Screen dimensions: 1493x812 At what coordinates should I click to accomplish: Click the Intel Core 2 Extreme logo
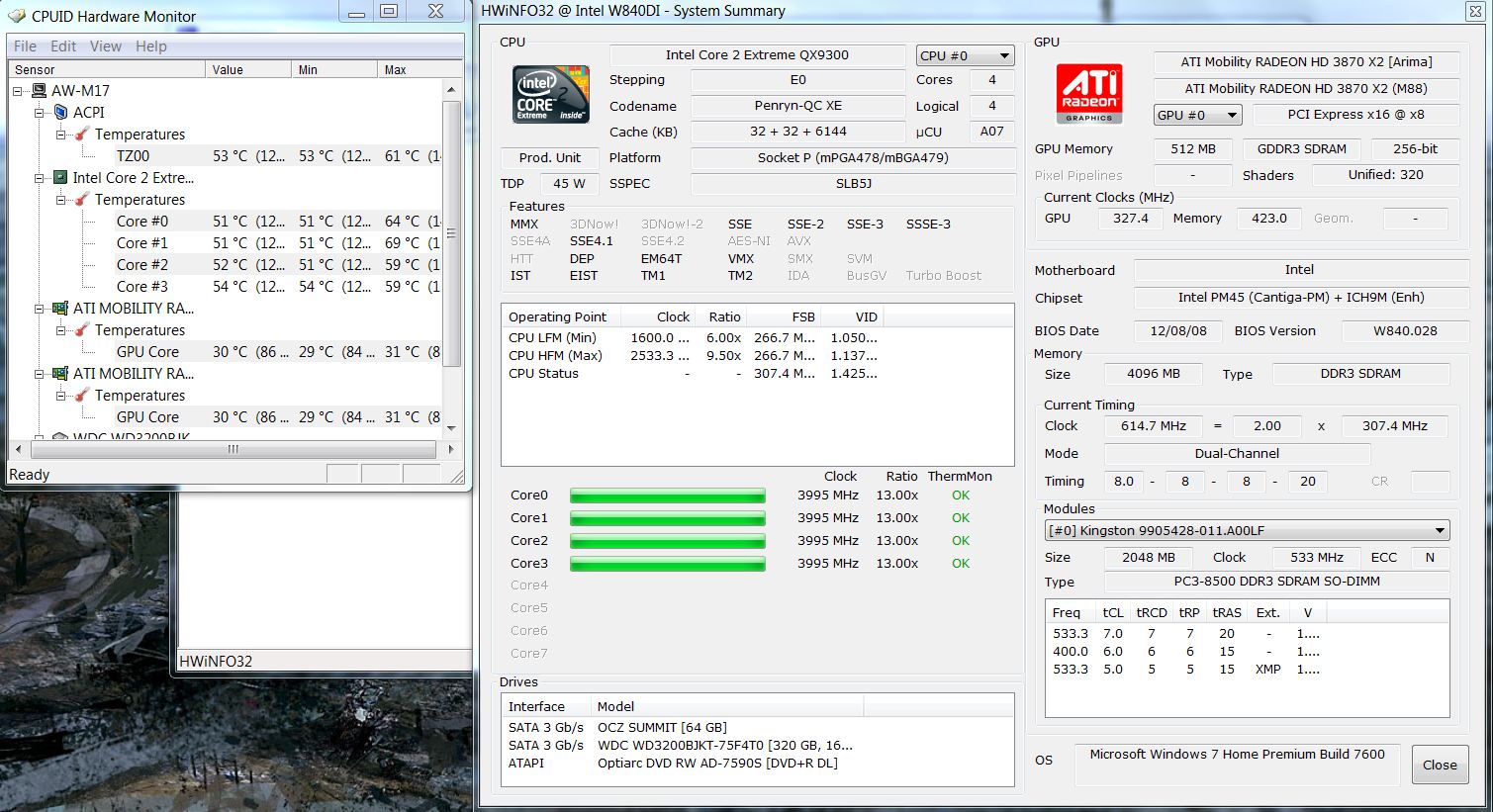(551, 94)
